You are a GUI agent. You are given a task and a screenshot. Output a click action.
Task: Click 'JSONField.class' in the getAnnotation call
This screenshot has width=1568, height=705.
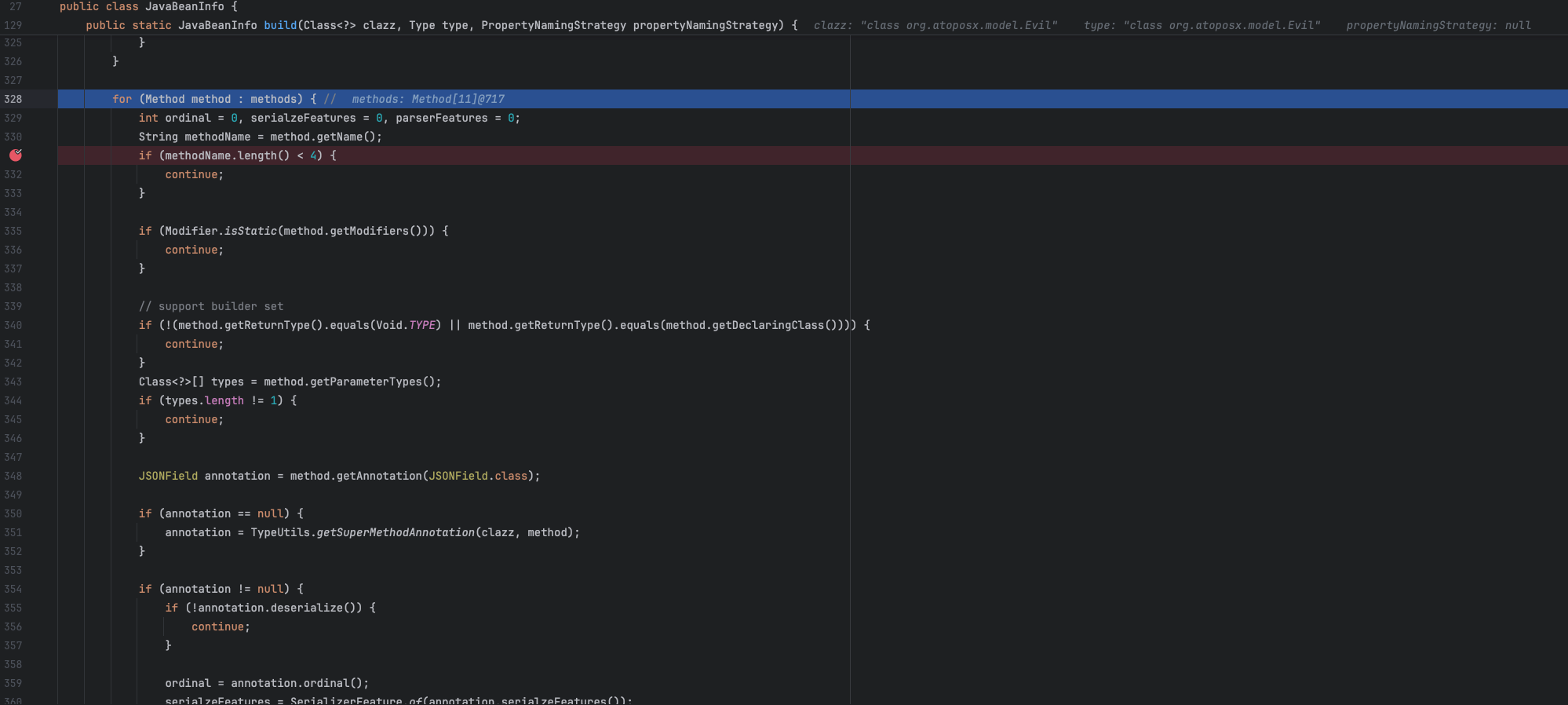[477, 477]
